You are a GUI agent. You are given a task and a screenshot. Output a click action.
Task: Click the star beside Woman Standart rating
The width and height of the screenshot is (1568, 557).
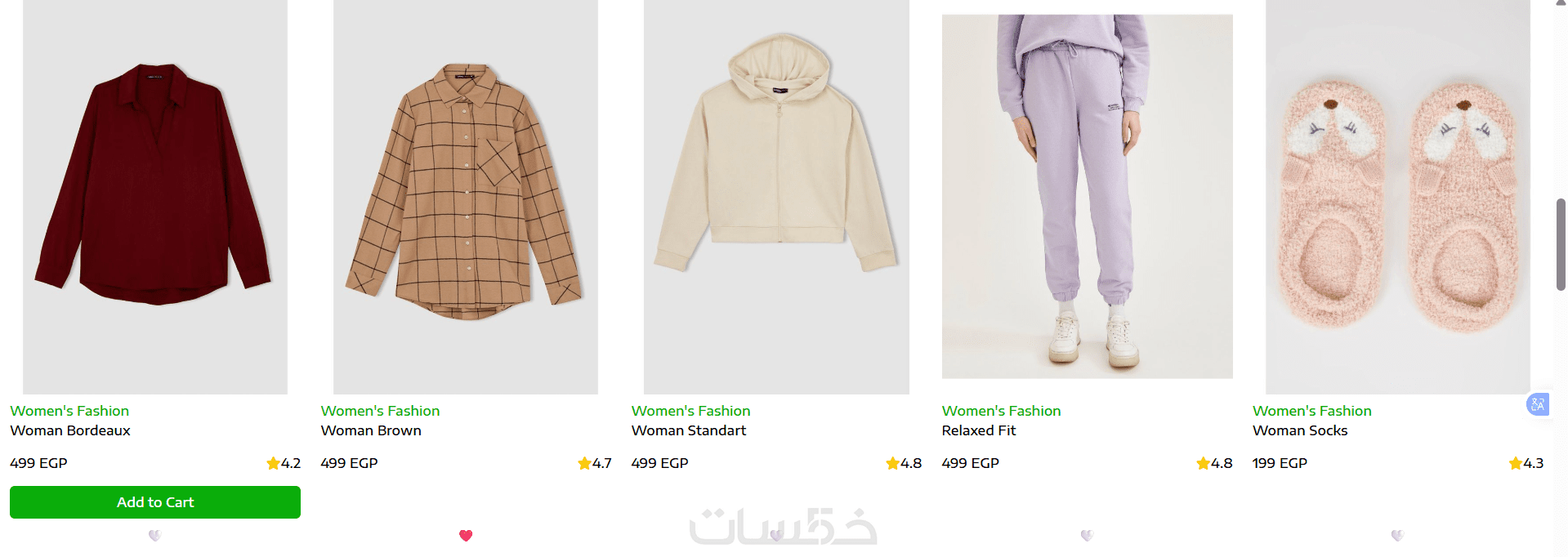892,464
